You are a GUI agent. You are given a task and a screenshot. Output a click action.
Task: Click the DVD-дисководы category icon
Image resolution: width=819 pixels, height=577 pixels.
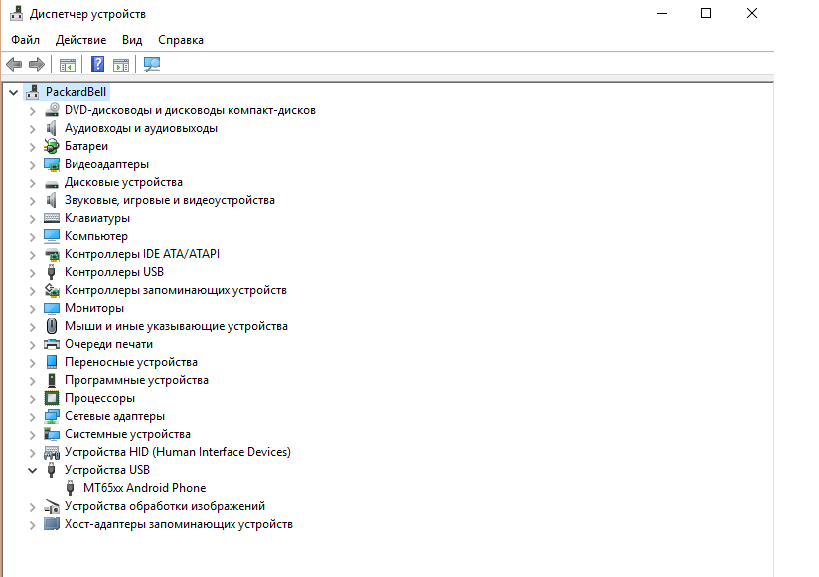(52, 110)
